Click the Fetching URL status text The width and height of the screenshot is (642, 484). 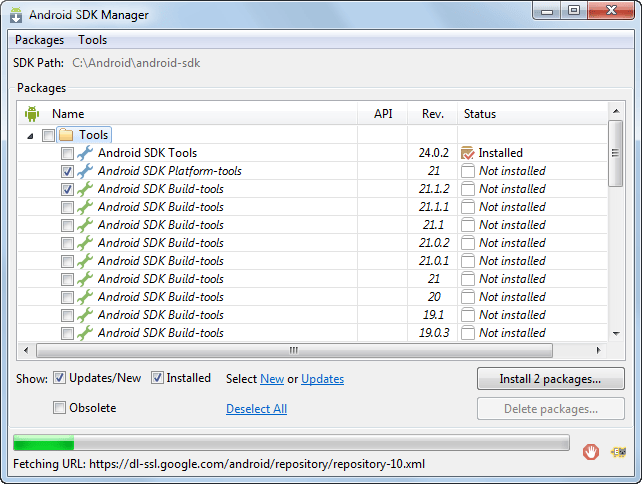pyautogui.click(x=219, y=464)
